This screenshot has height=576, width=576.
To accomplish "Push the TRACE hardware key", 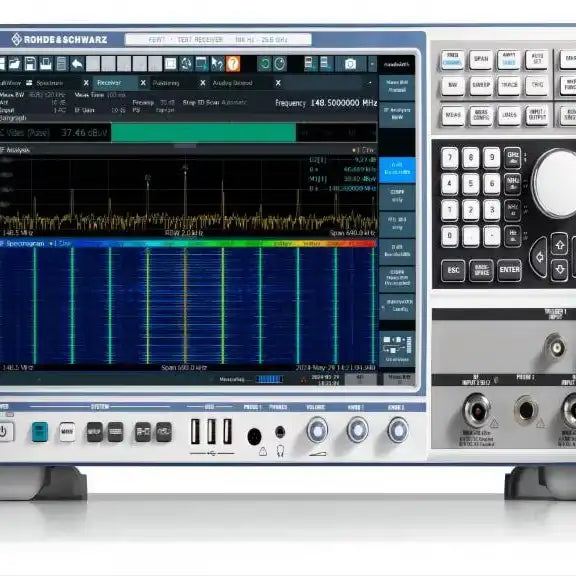I will point(509,85).
